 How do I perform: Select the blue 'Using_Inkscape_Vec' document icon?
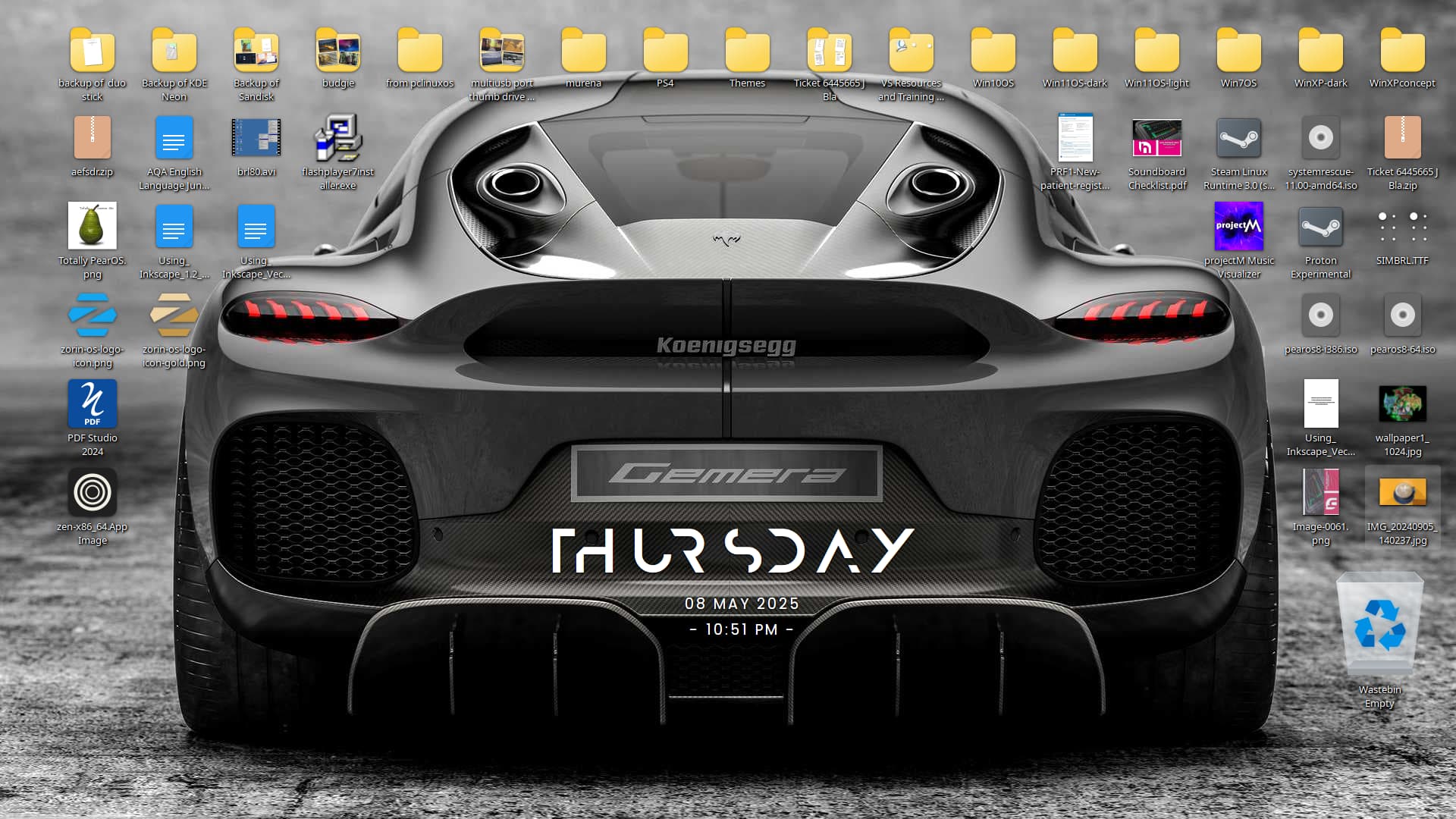pos(256,226)
